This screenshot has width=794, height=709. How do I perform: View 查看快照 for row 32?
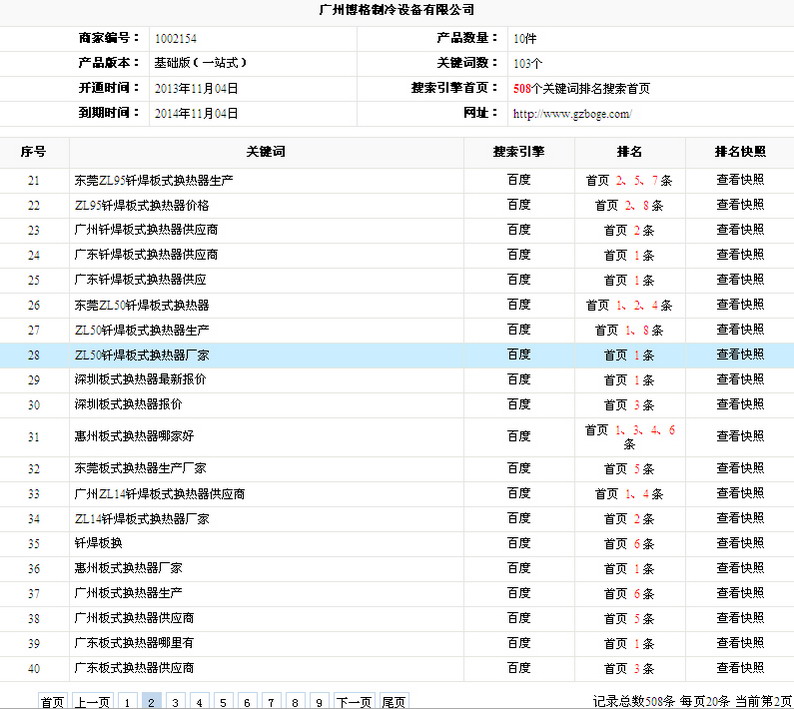tap(740, 468)
